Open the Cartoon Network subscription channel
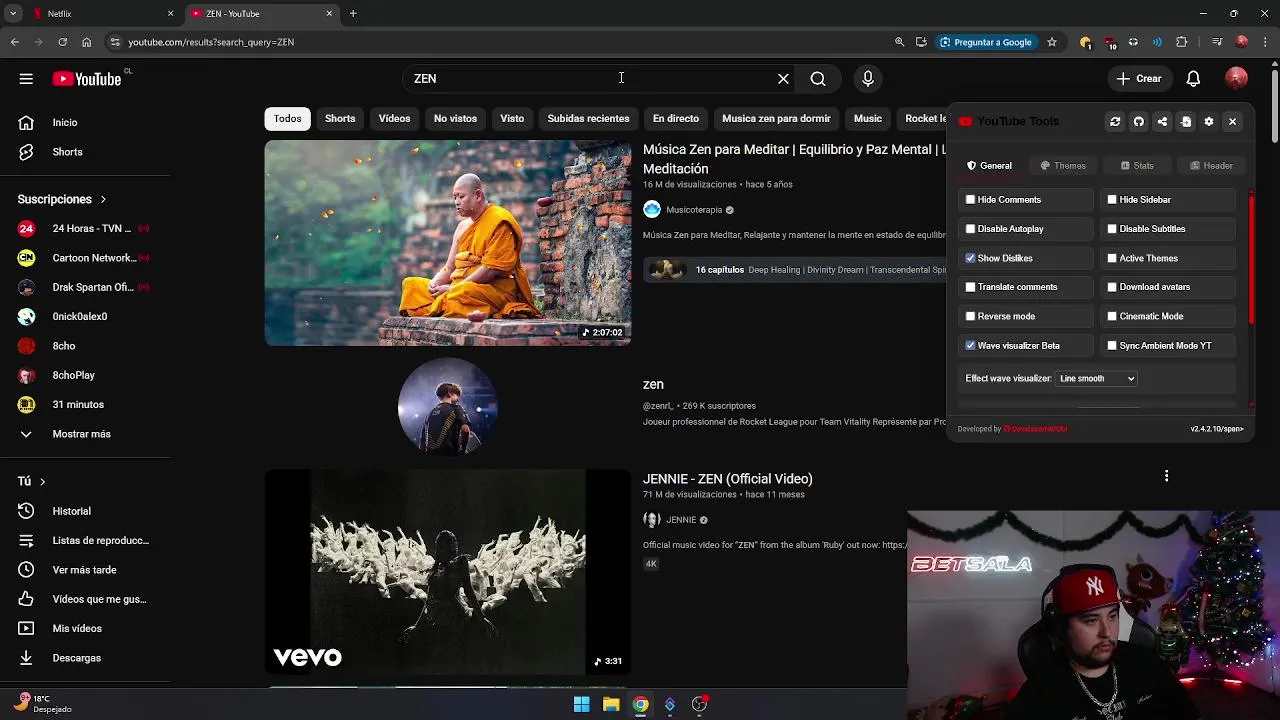Screen dimensions: 1280x720 pyautogui.click(x=85, y=258)
